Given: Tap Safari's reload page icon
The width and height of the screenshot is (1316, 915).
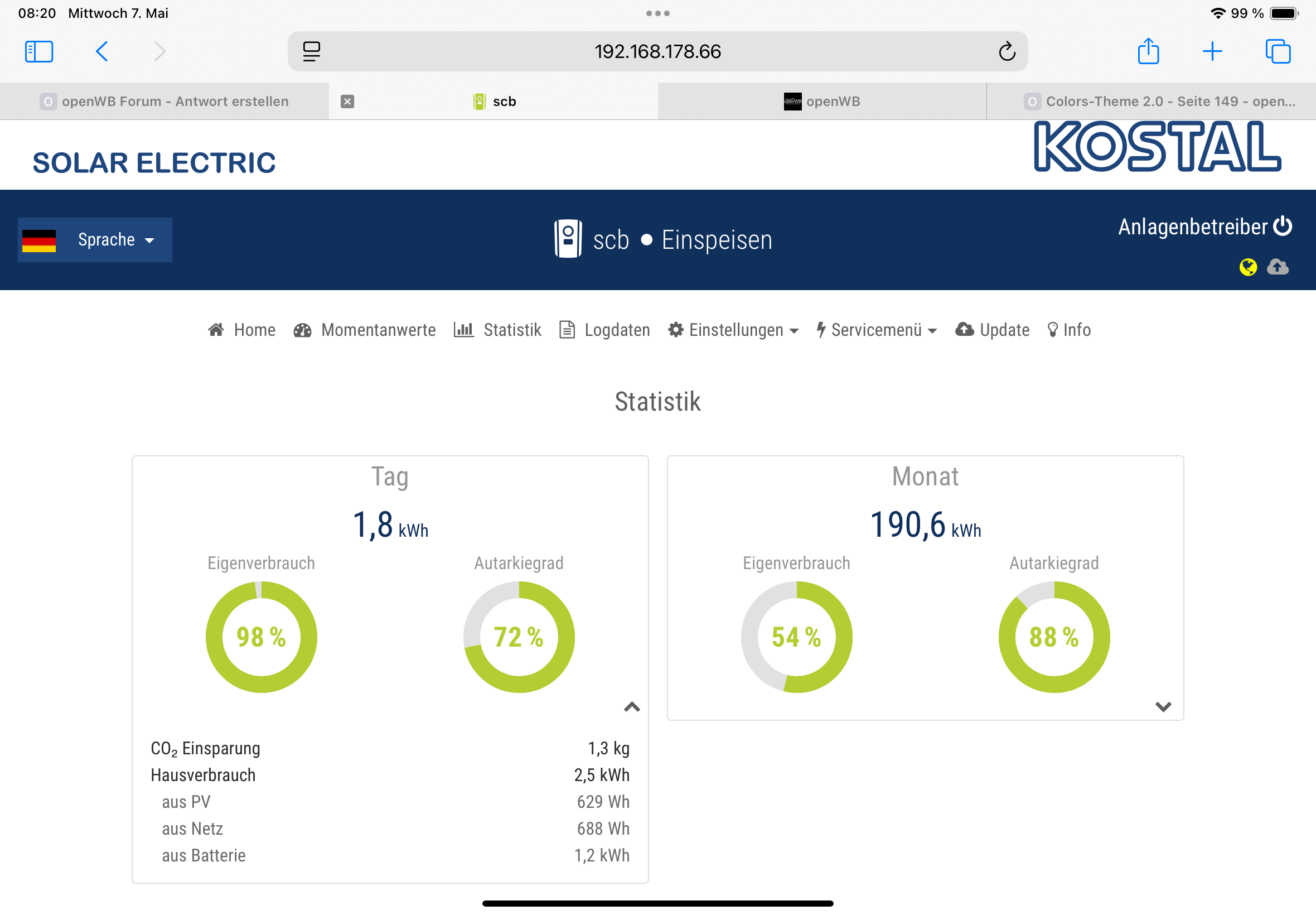Looking at the screenshot, I should click(1007, 51).
